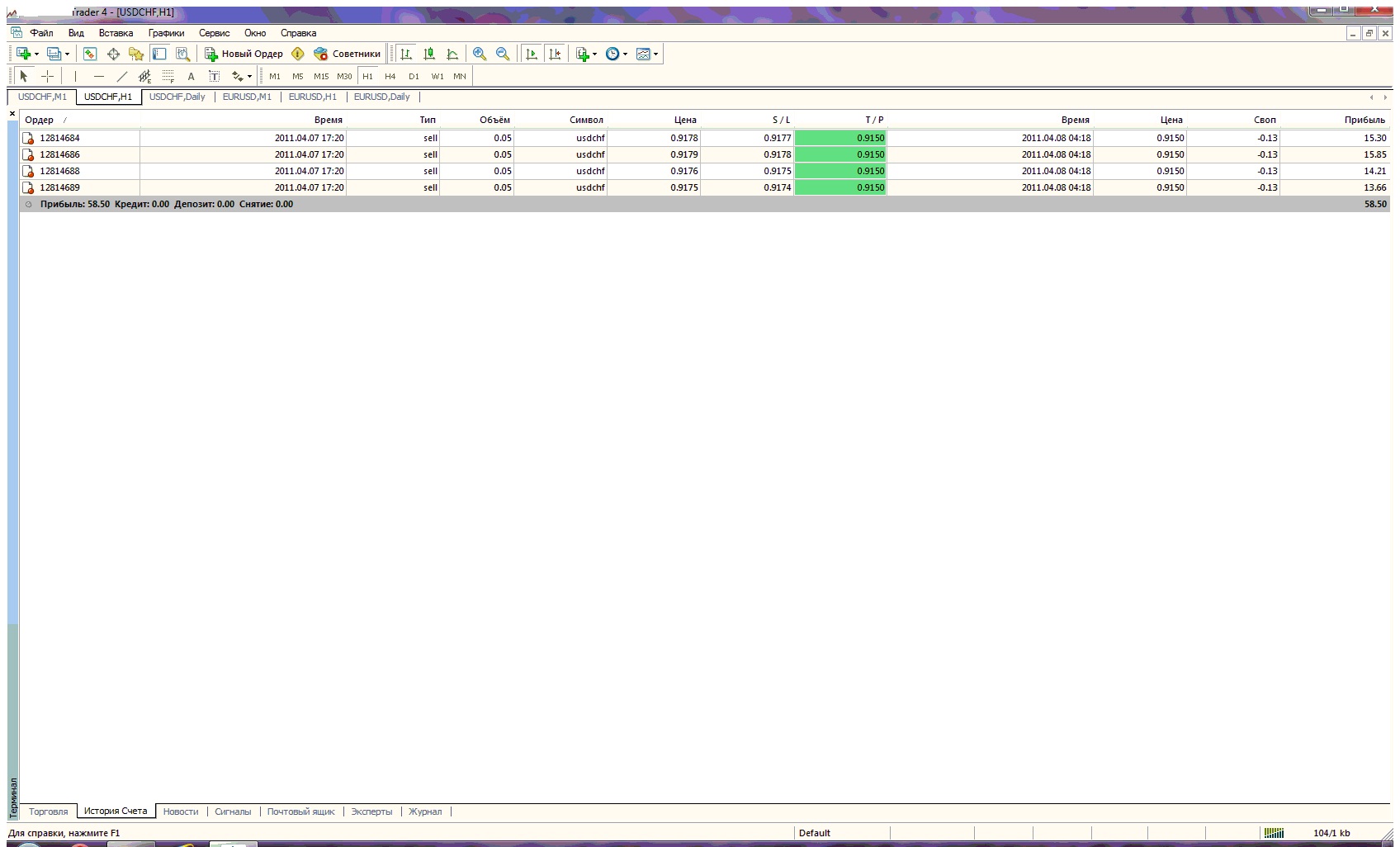
Task: Select the crosshair tool
Action: 48,76
